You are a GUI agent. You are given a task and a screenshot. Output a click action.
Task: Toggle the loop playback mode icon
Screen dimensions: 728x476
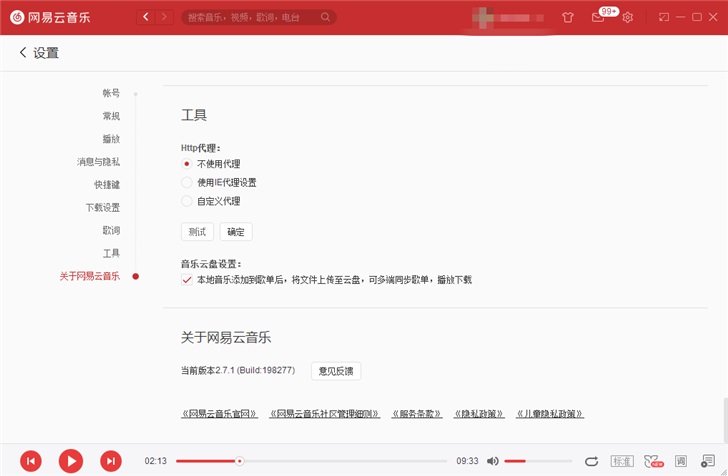(591, 461)
